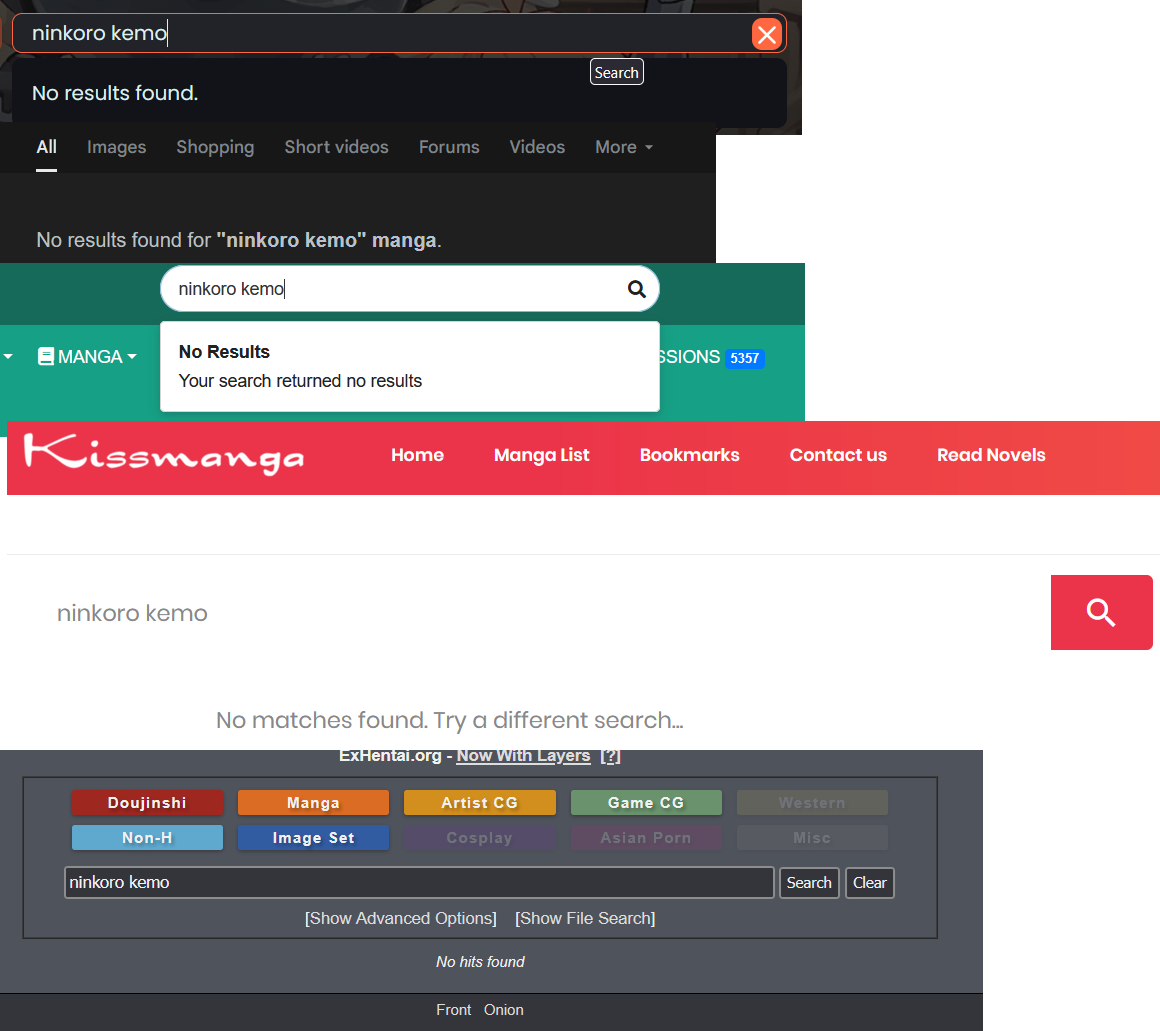Toggle the Artist CG category
Screen dimensions: 1160x1031
click(479, 802)
